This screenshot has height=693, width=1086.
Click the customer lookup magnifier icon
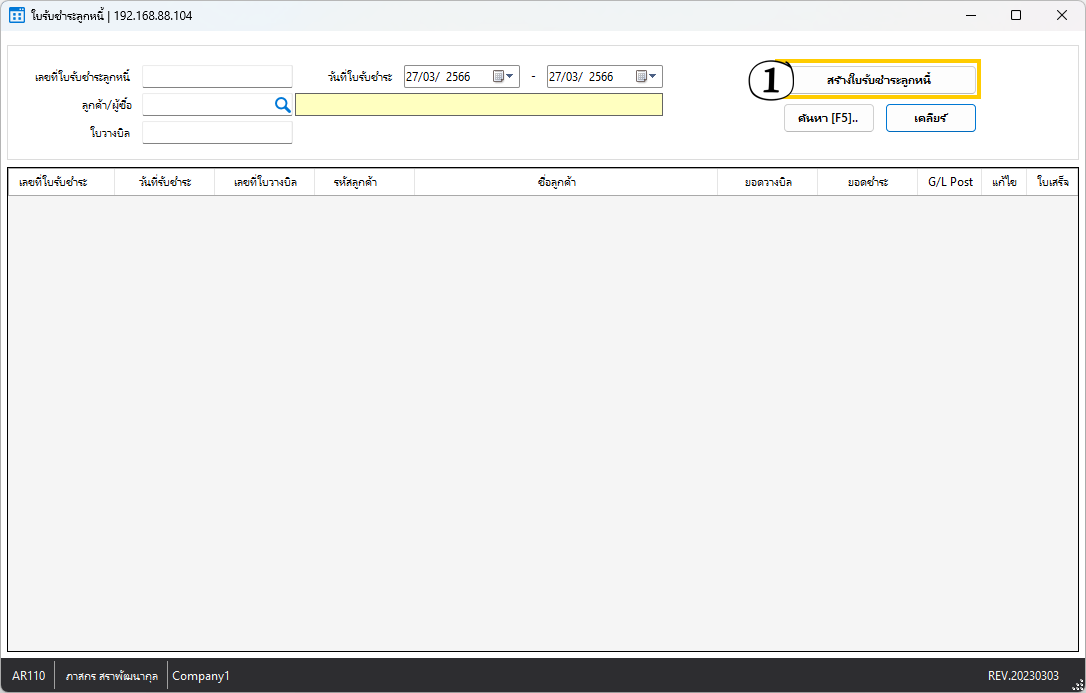282,104
